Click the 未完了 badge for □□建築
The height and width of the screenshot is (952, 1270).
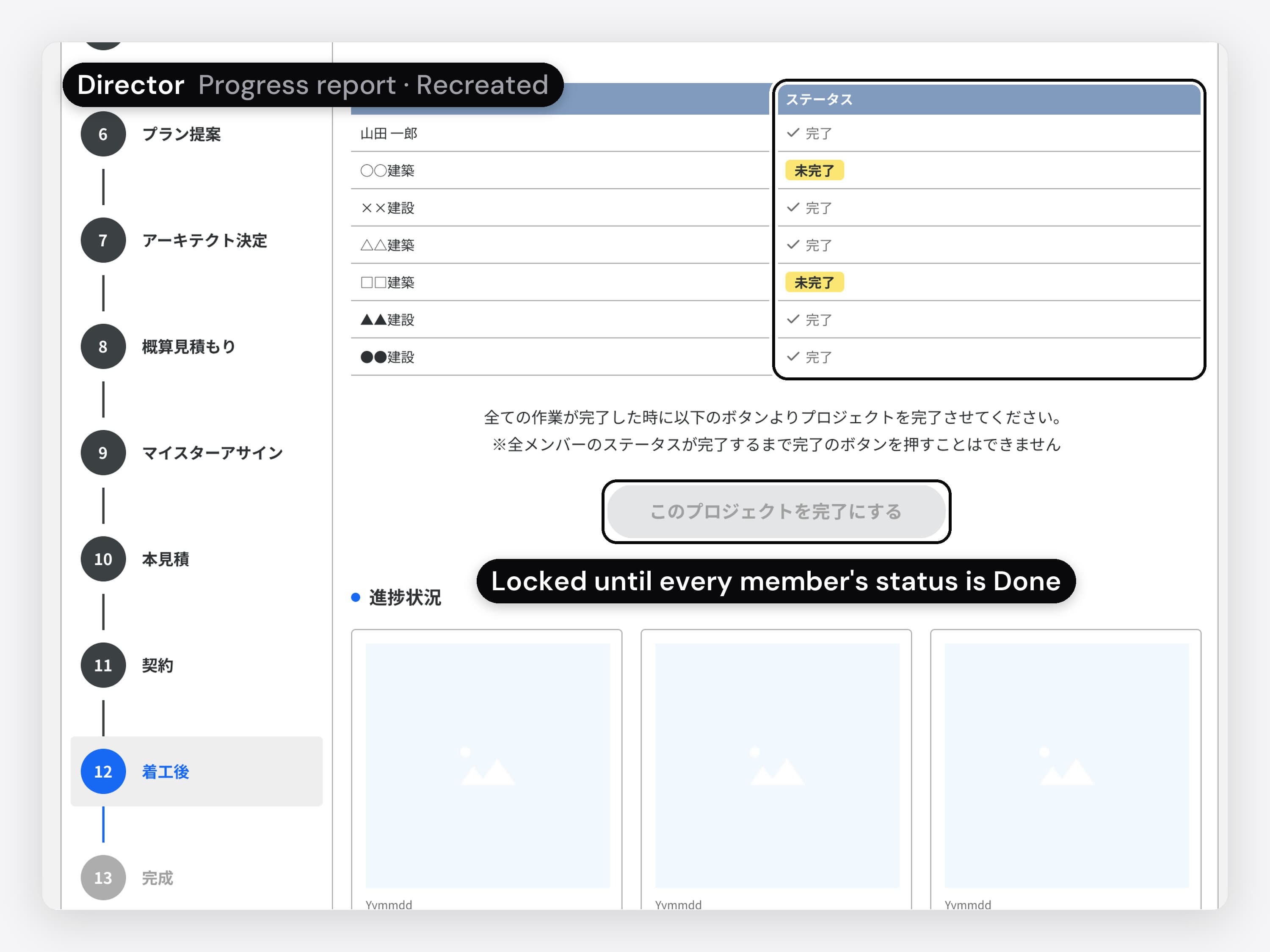(814, 282)
